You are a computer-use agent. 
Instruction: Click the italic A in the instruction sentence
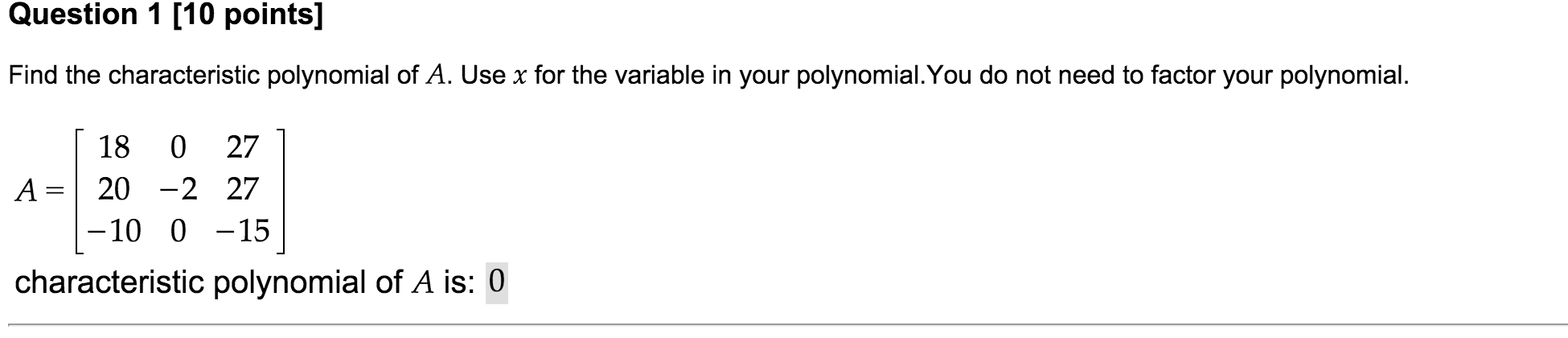click(x=434, y=76)
